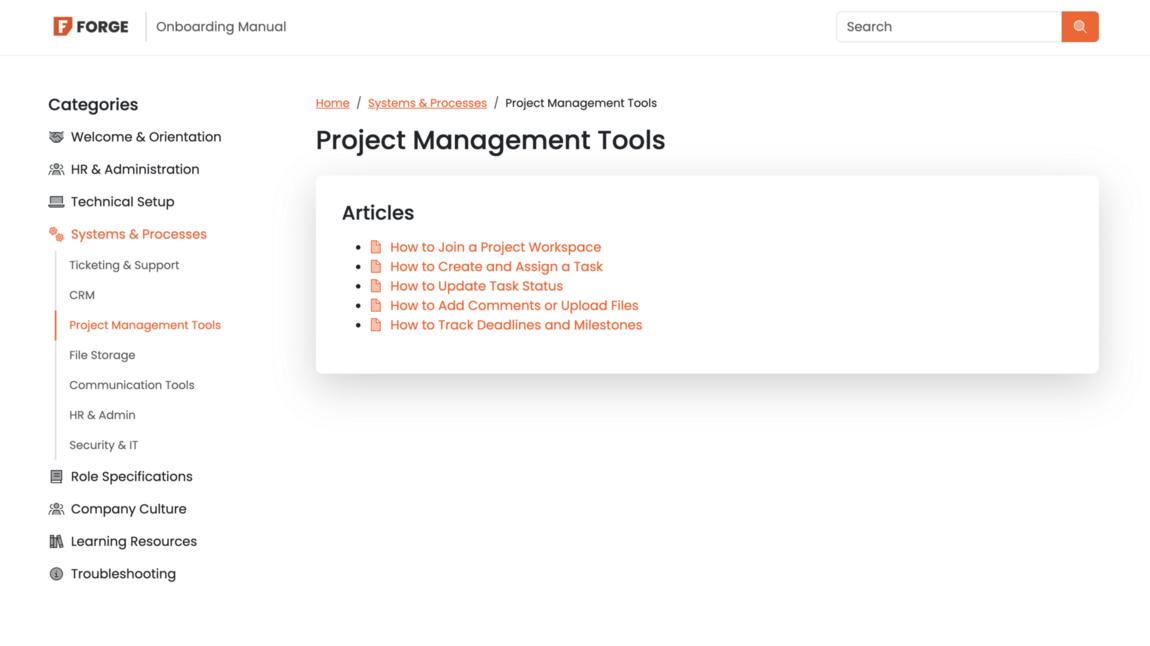The width and height of the screenshot is (1150, 646).
Task: Click the list icon beside Role Specifications
Action: click(x=56, y=477)
